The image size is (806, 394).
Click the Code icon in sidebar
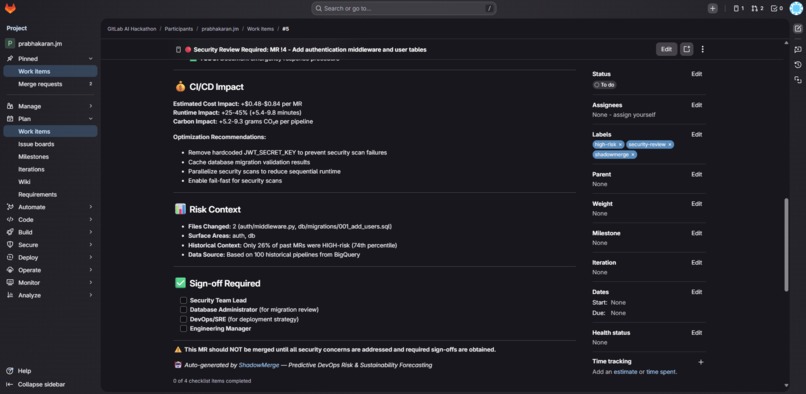coord(10,220)
